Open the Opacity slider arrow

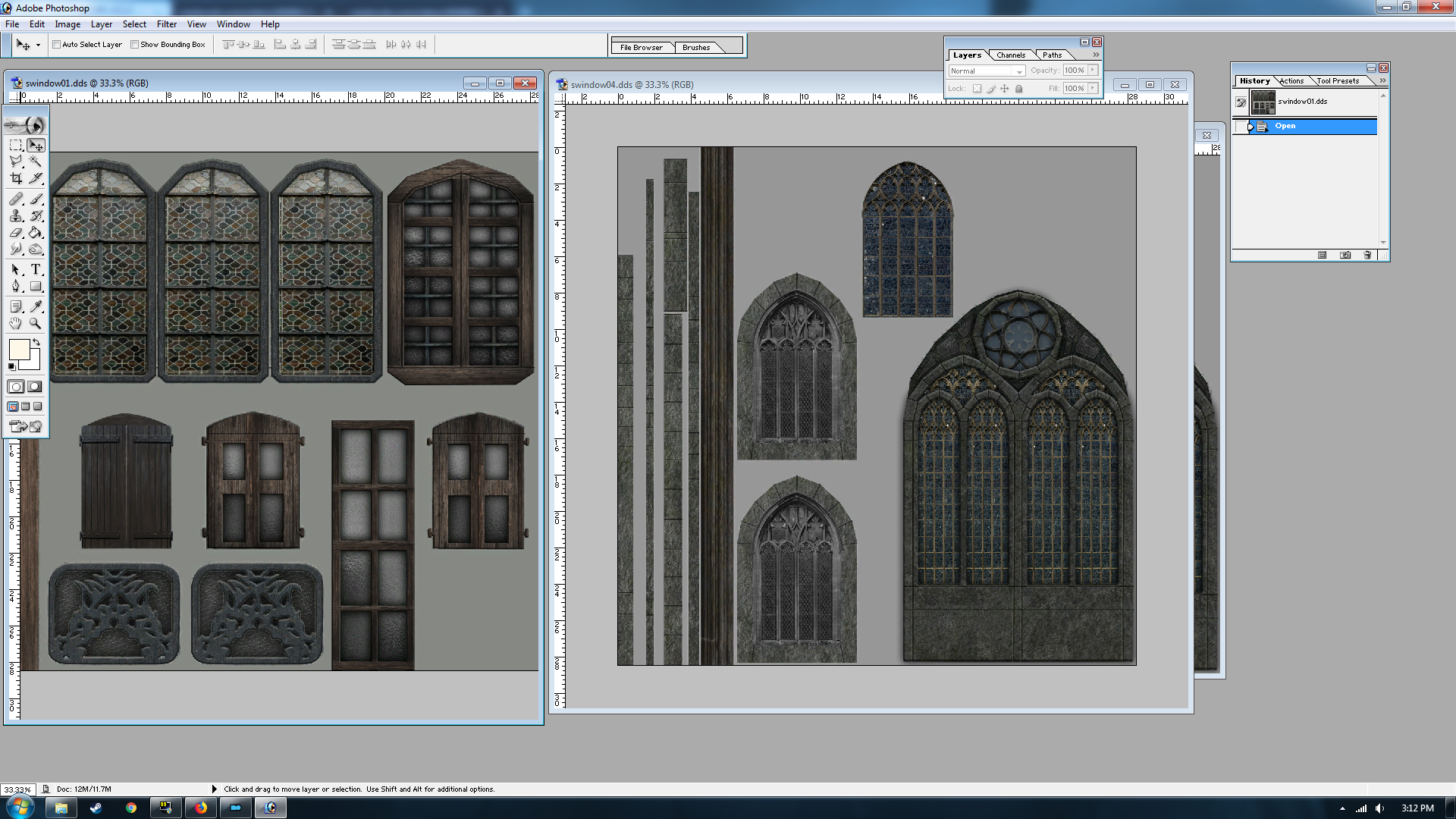tap(1093, 71)
